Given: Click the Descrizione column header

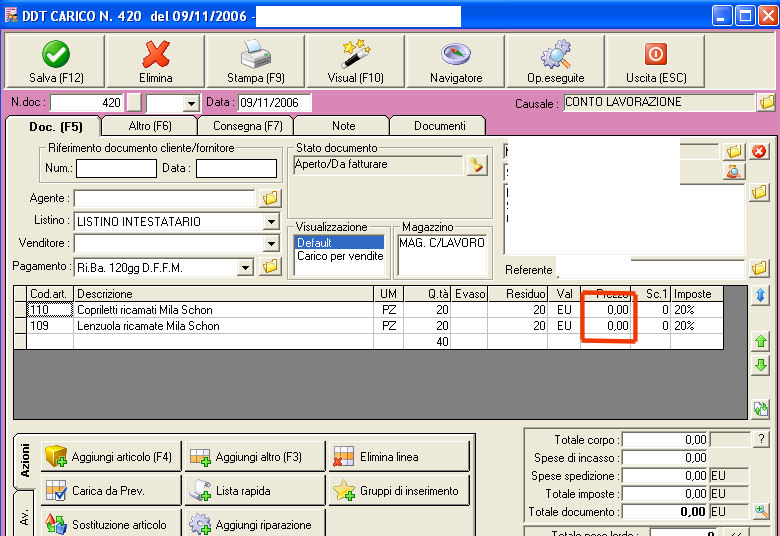Looking at the screenshot, I should point(224,294).
